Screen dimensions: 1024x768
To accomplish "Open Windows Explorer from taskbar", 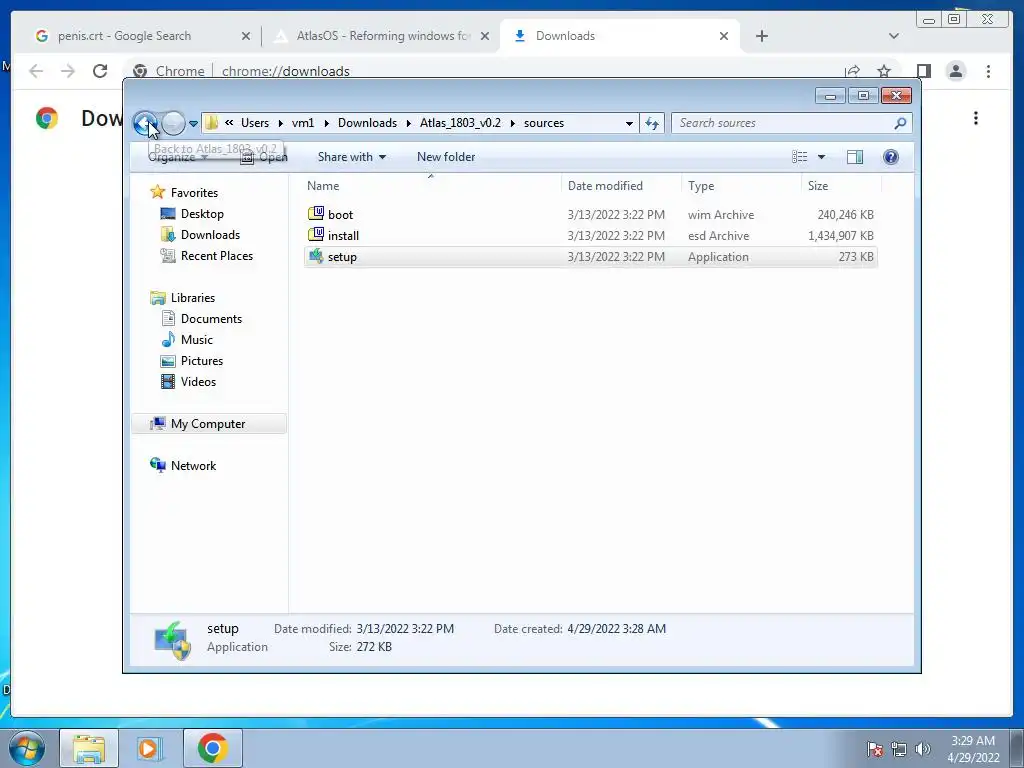I will (x=89, y=748).
